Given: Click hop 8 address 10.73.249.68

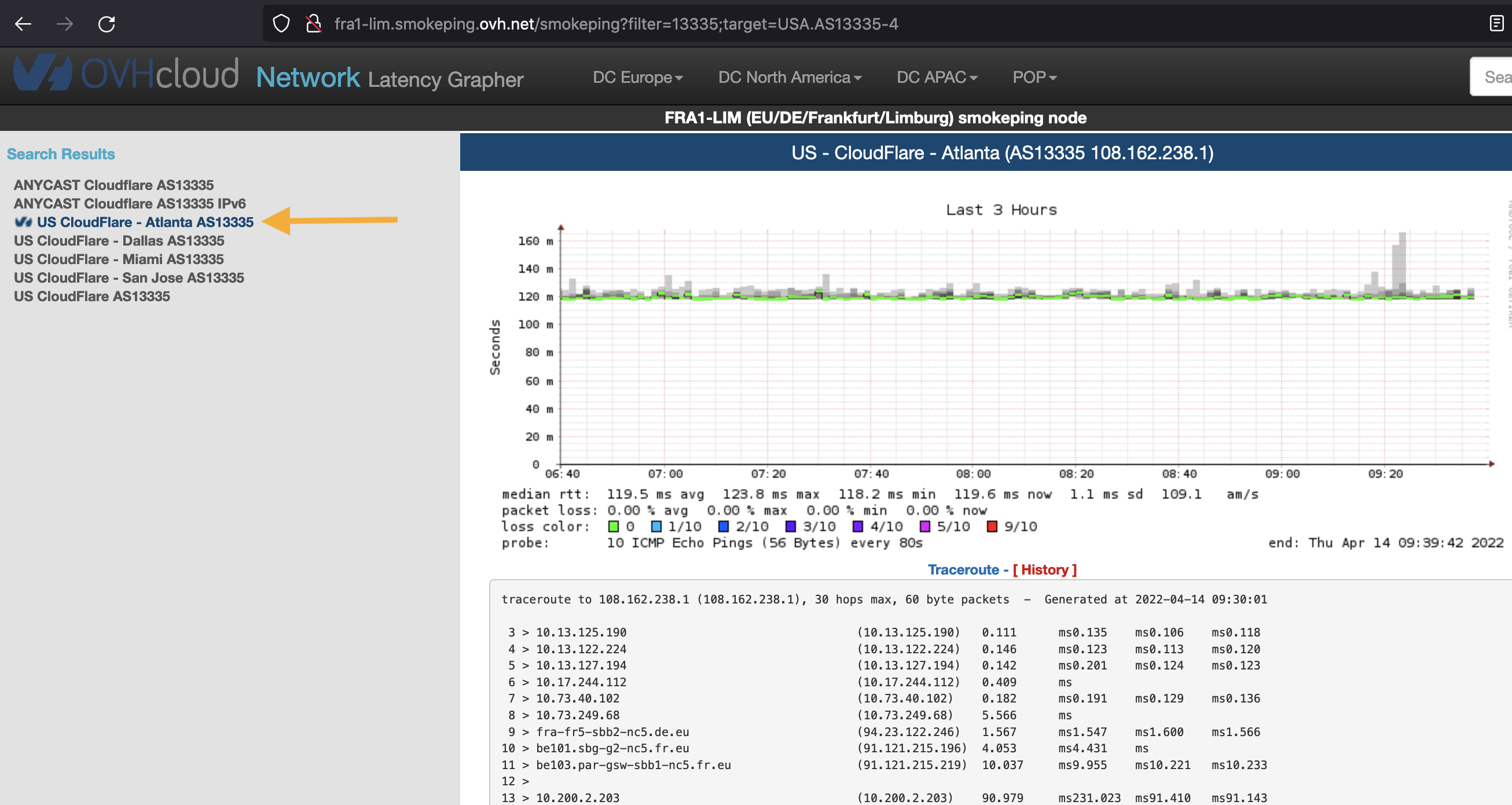Looking at the screenshot, I should pyautogui.click(x=578, y=716).
